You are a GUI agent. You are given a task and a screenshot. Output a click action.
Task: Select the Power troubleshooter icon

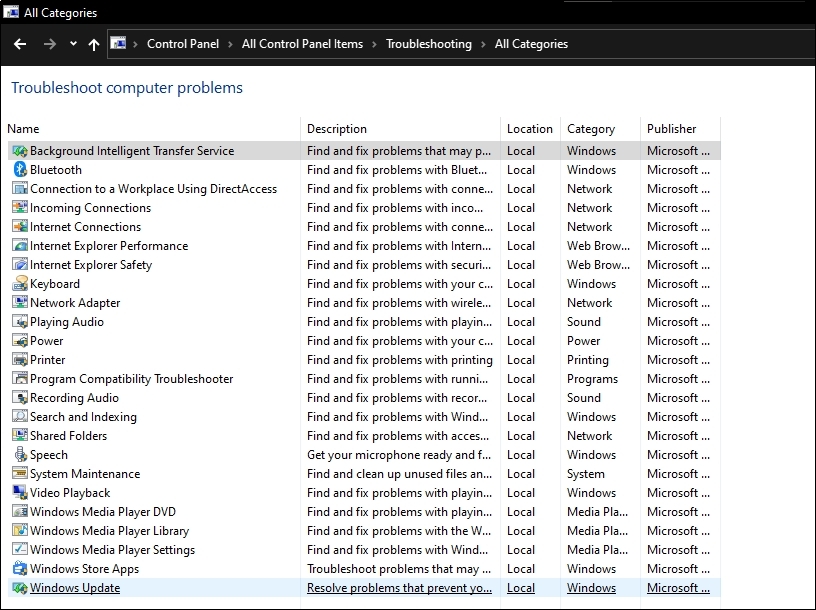[19, 341]
